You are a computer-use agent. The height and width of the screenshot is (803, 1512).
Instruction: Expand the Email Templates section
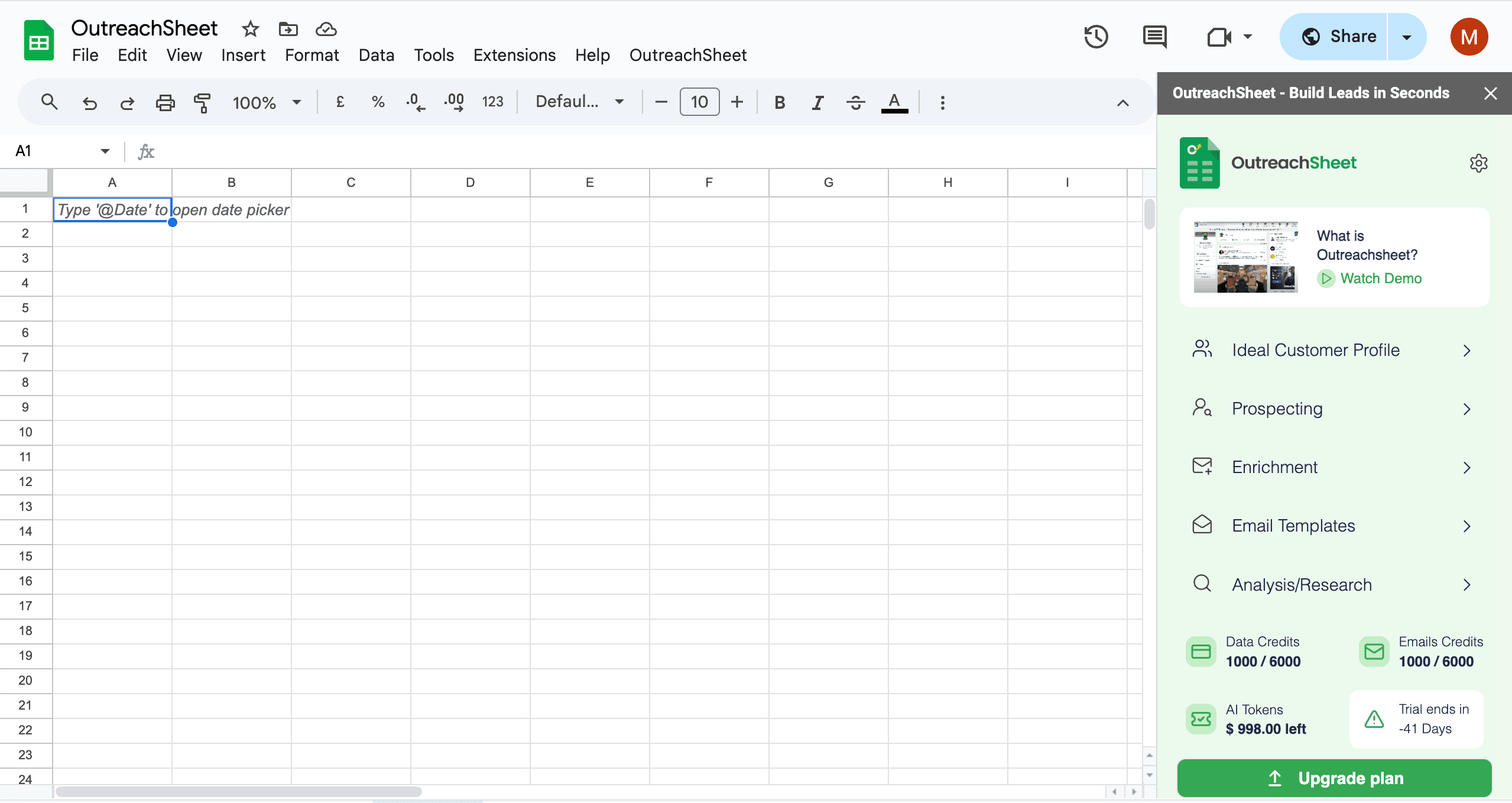[1333, 526]
